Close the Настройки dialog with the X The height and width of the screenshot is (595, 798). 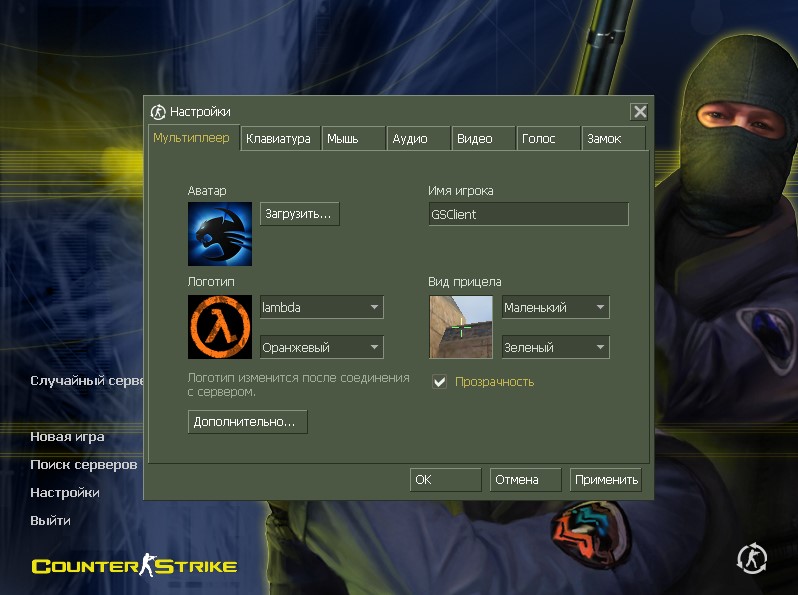click(639, 112)
